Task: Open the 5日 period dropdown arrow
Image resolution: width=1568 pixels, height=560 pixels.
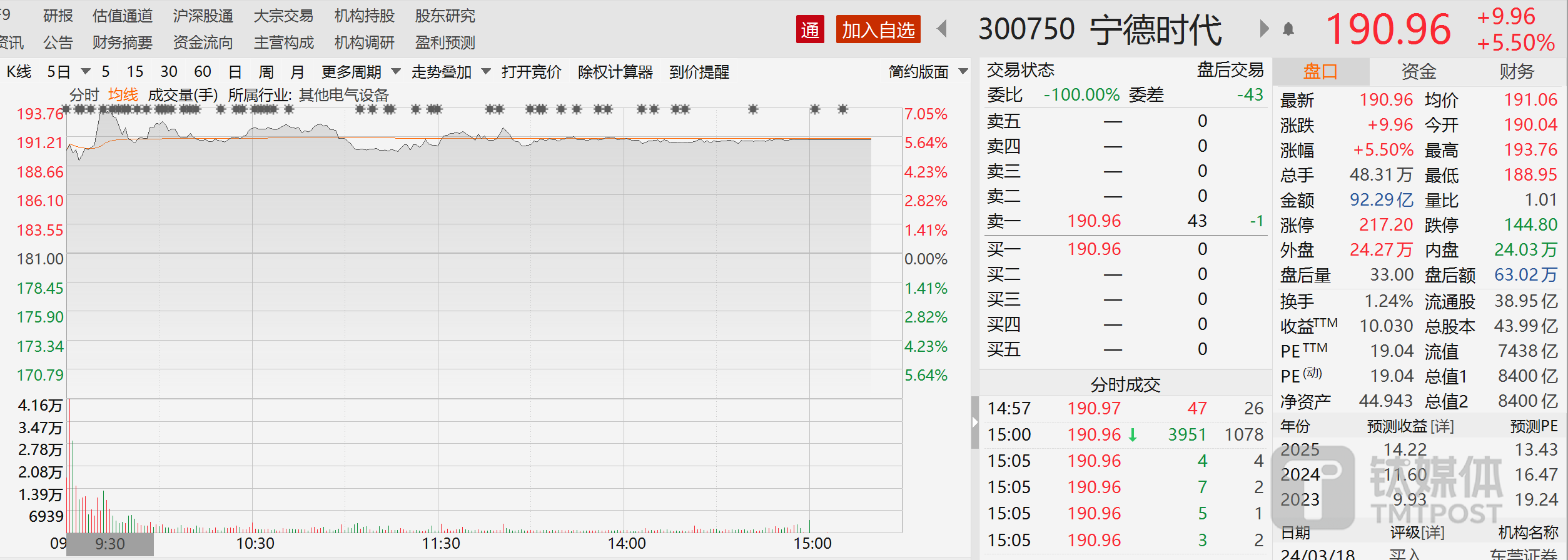Action: click(x=86, y=71)
